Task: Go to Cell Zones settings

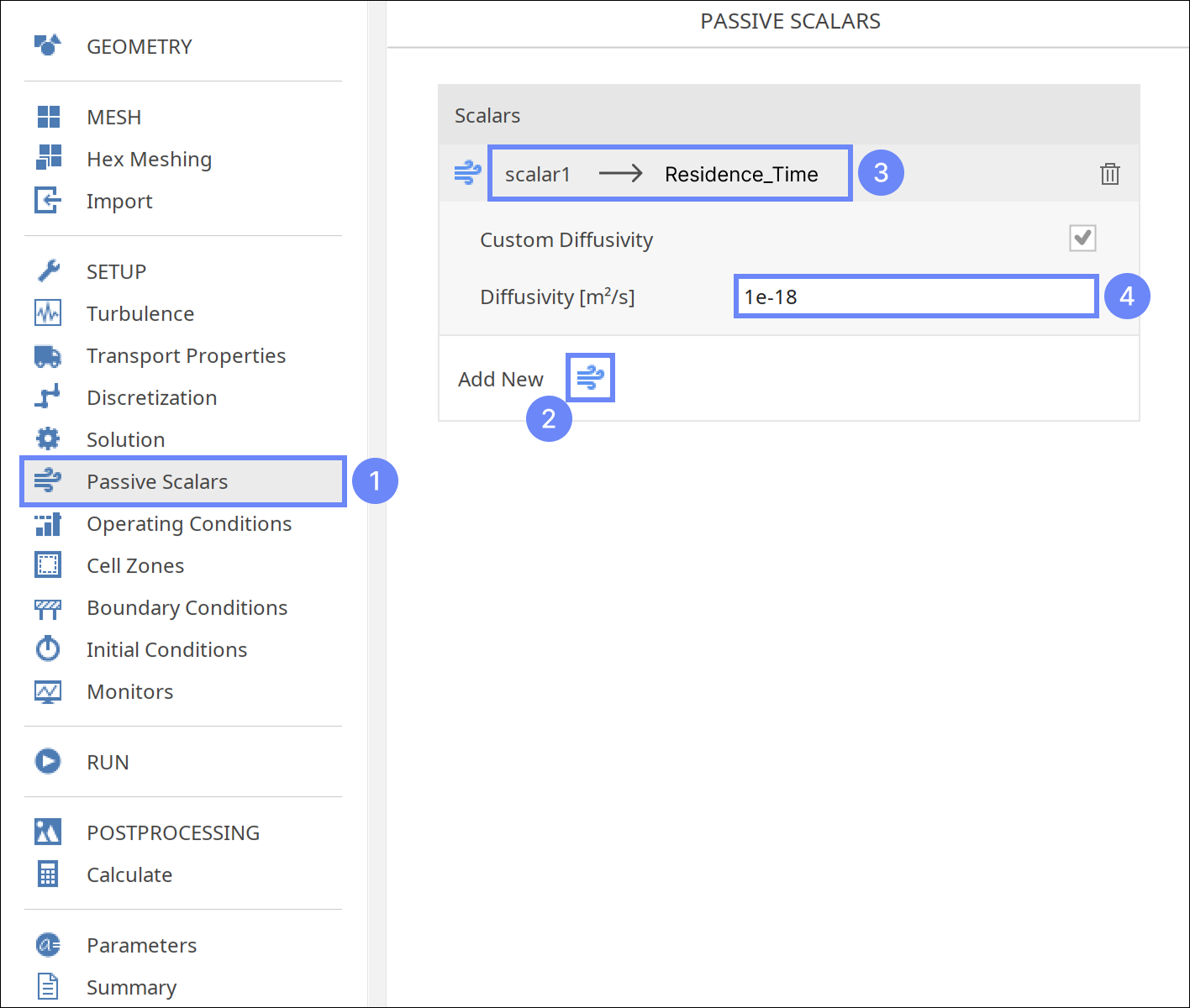Action: coord(135,566)
